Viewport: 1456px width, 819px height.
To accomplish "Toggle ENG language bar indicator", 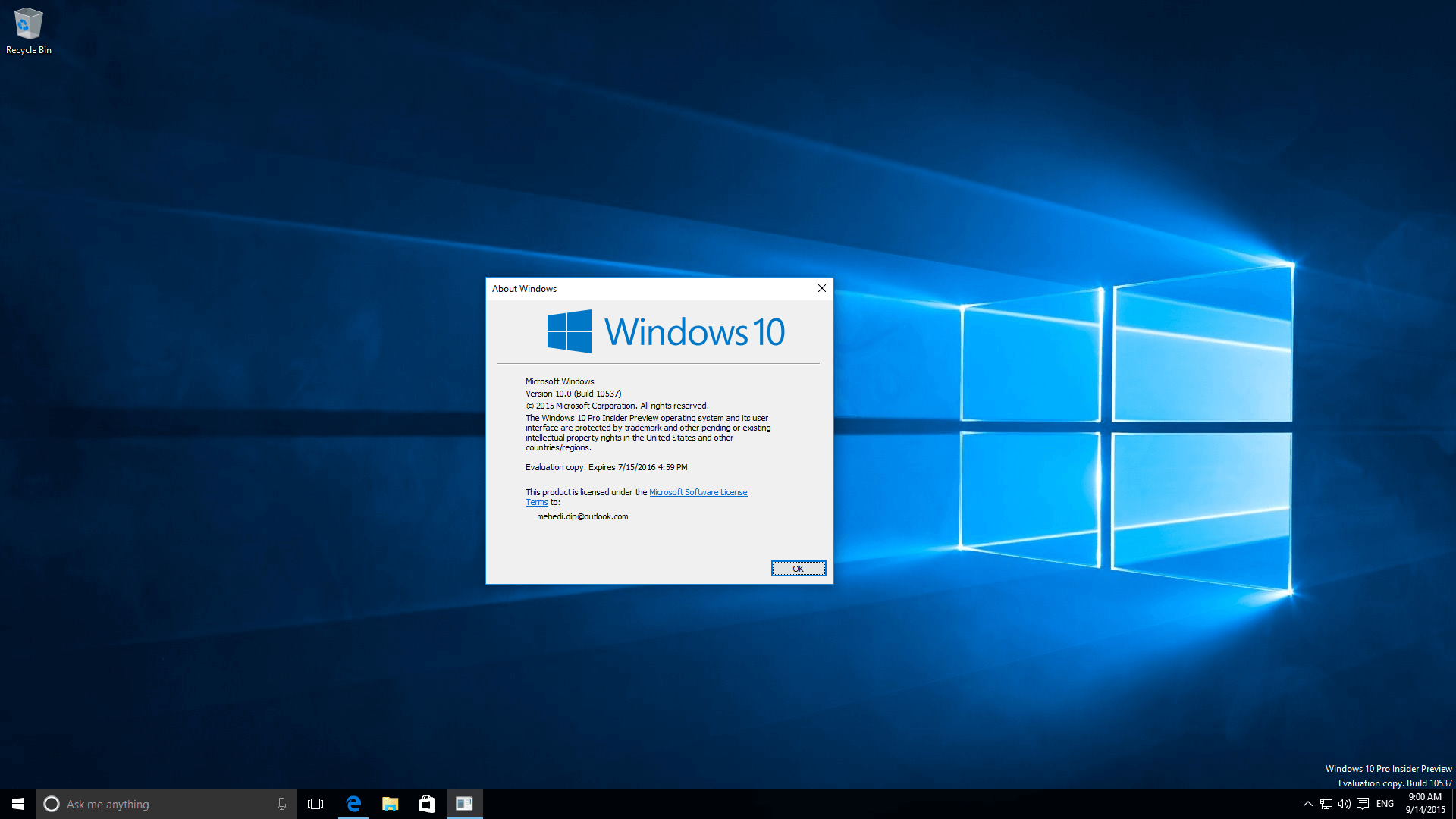I will (1384, 803).
